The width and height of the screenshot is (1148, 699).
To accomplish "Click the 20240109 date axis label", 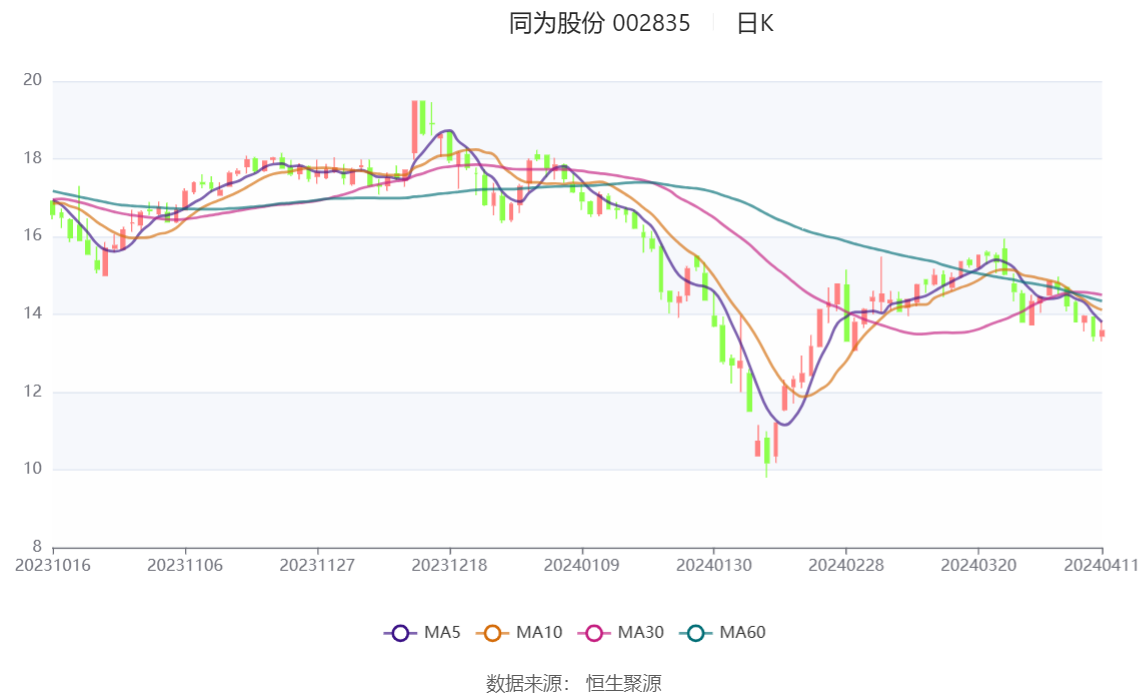I will pos(582,565).
